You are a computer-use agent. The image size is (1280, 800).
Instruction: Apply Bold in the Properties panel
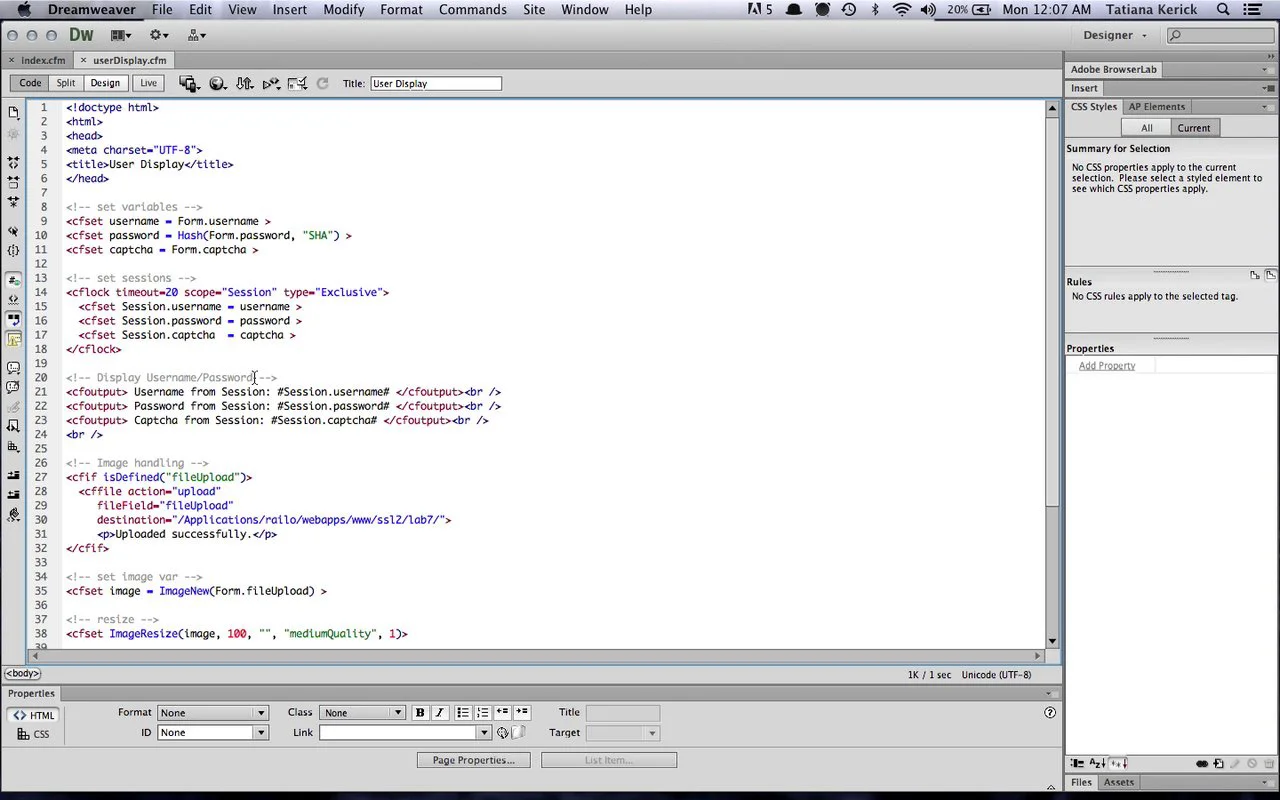[x=420, y=713]
